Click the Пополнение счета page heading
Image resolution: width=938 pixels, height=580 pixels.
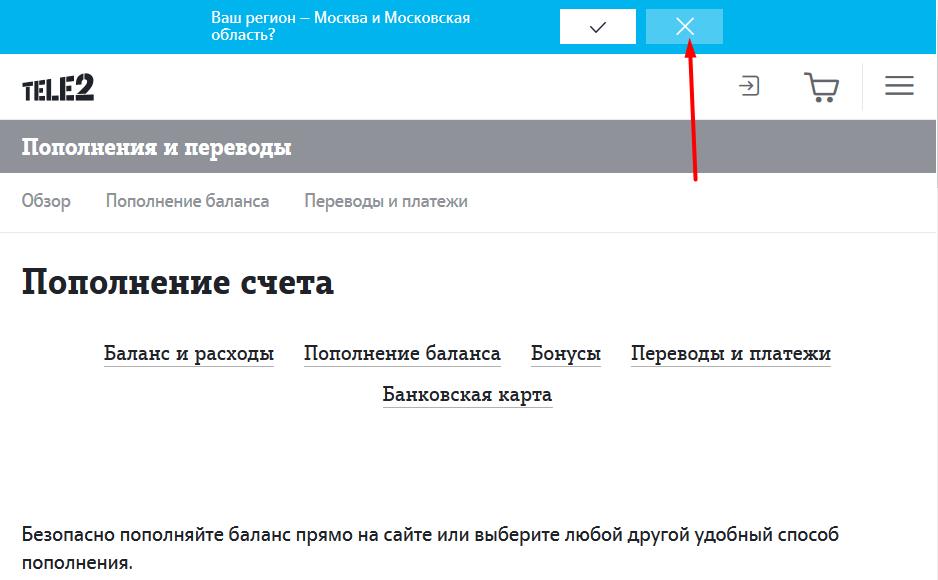[178, 282]
